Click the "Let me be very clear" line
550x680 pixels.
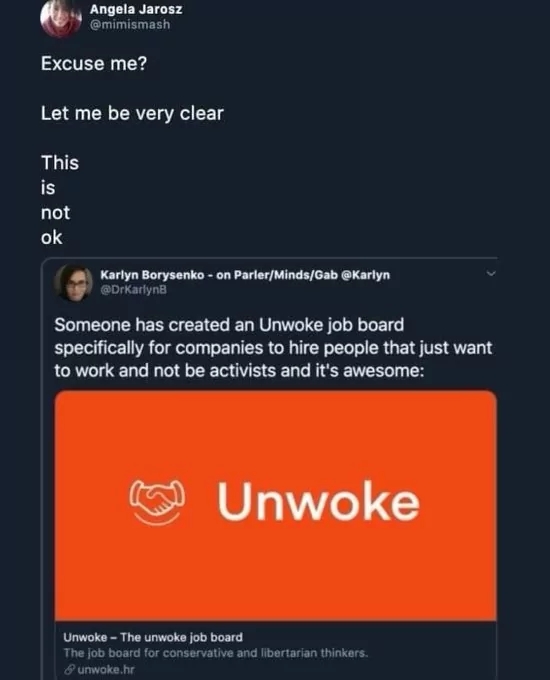[x=132, y=114]
